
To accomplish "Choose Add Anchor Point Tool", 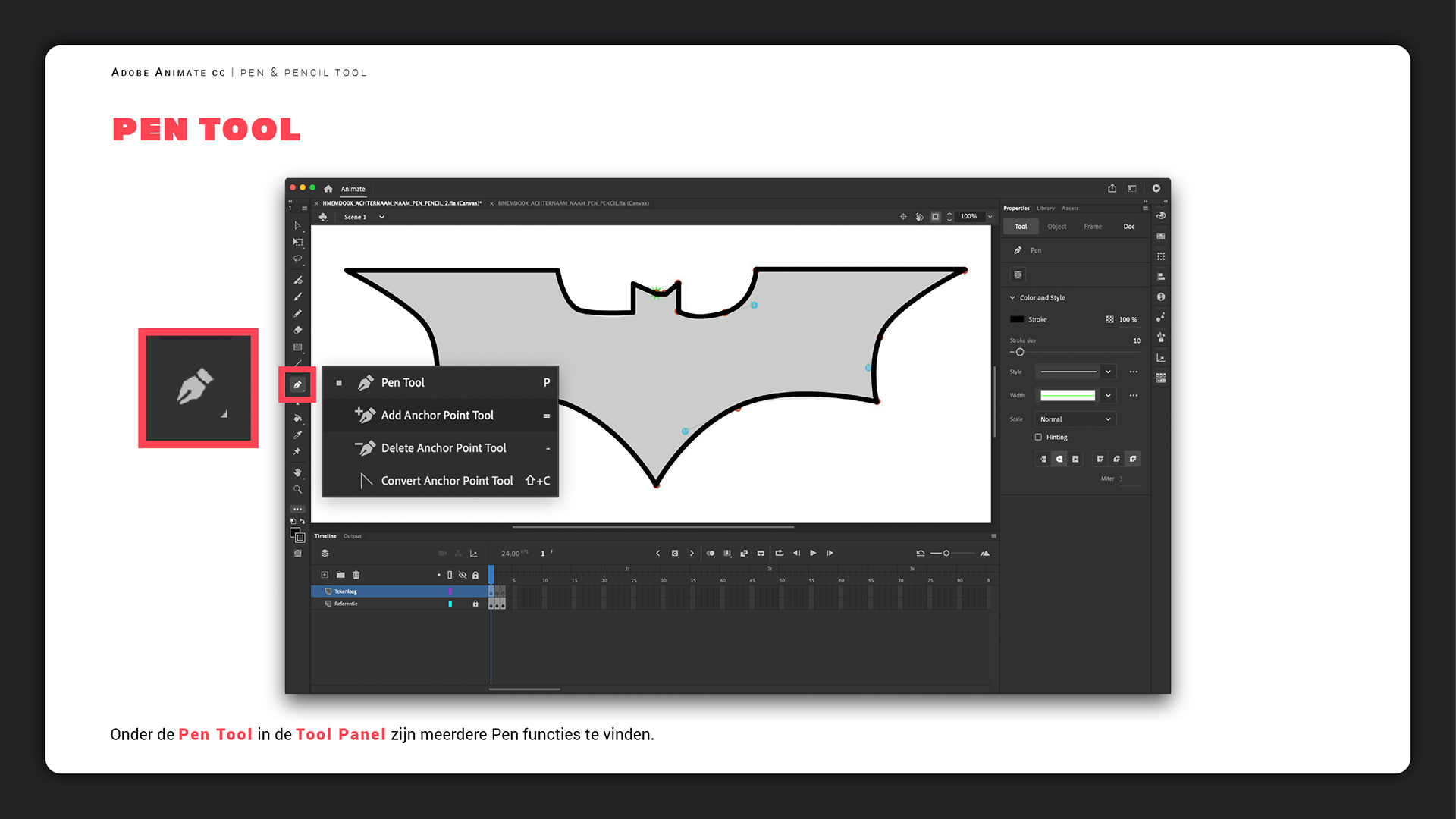I will click(x=438, y=416).
